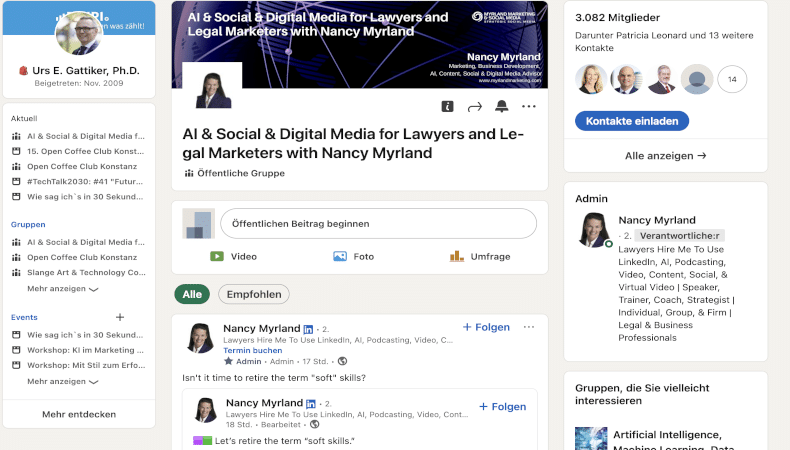Open the group logo picture
The image size is (790, 450).
[212, 86]
